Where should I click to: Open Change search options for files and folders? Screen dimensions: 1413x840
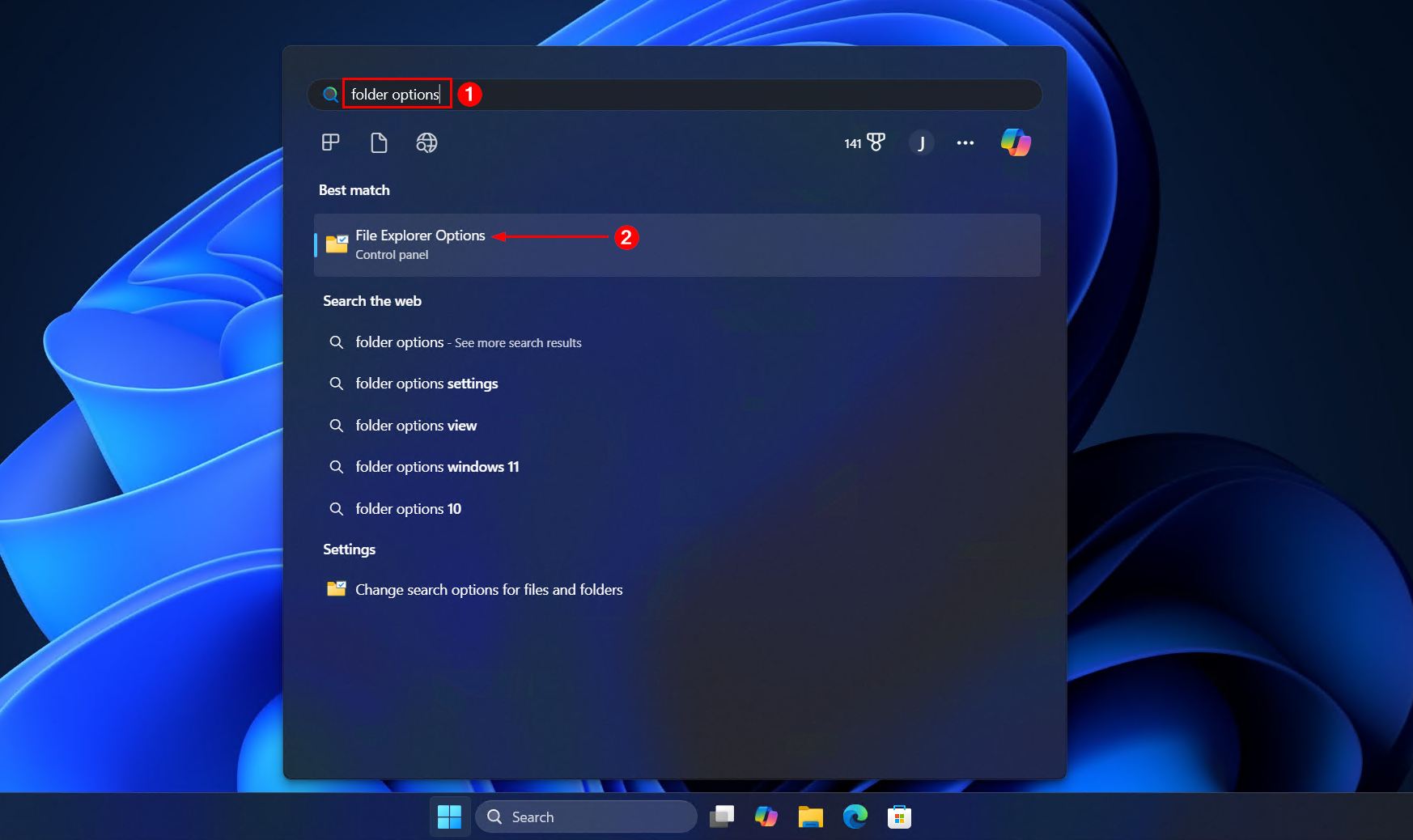(x=489, y=590)
